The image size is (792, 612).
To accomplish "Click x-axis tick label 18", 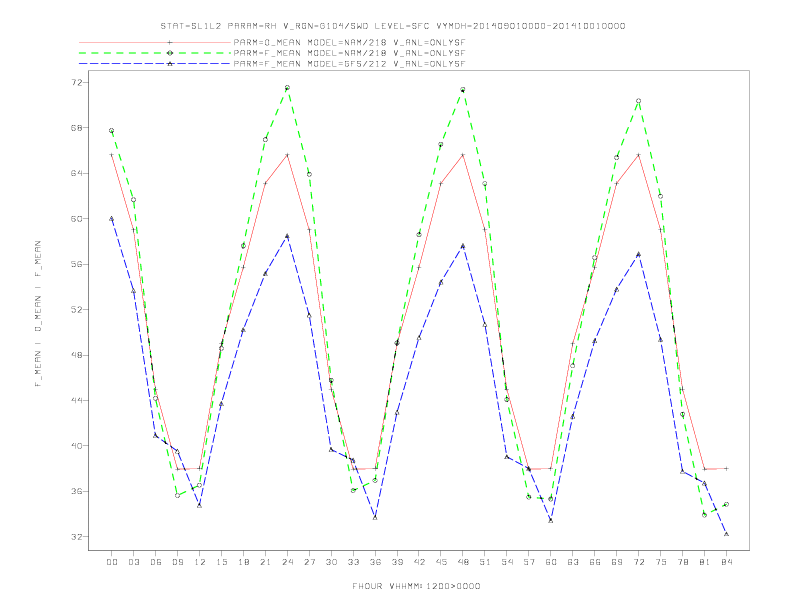I will 243,562.
